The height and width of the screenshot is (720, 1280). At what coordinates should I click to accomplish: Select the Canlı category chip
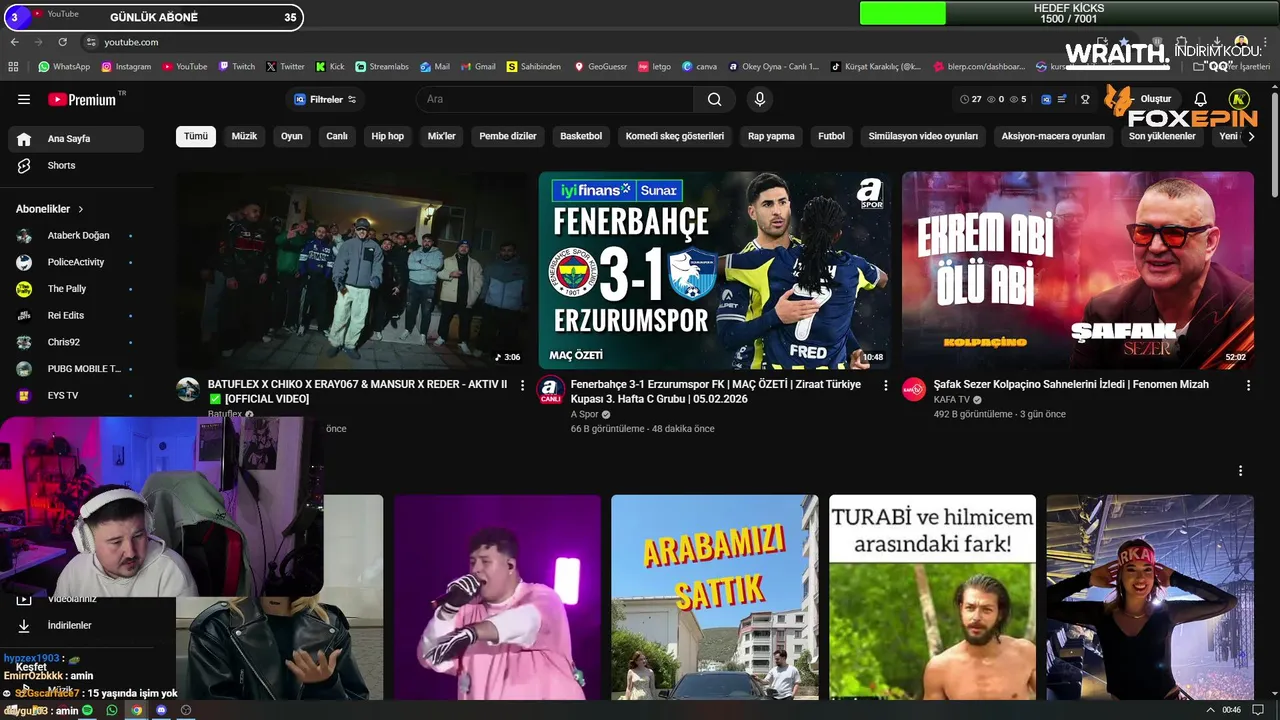pos(337,136)
